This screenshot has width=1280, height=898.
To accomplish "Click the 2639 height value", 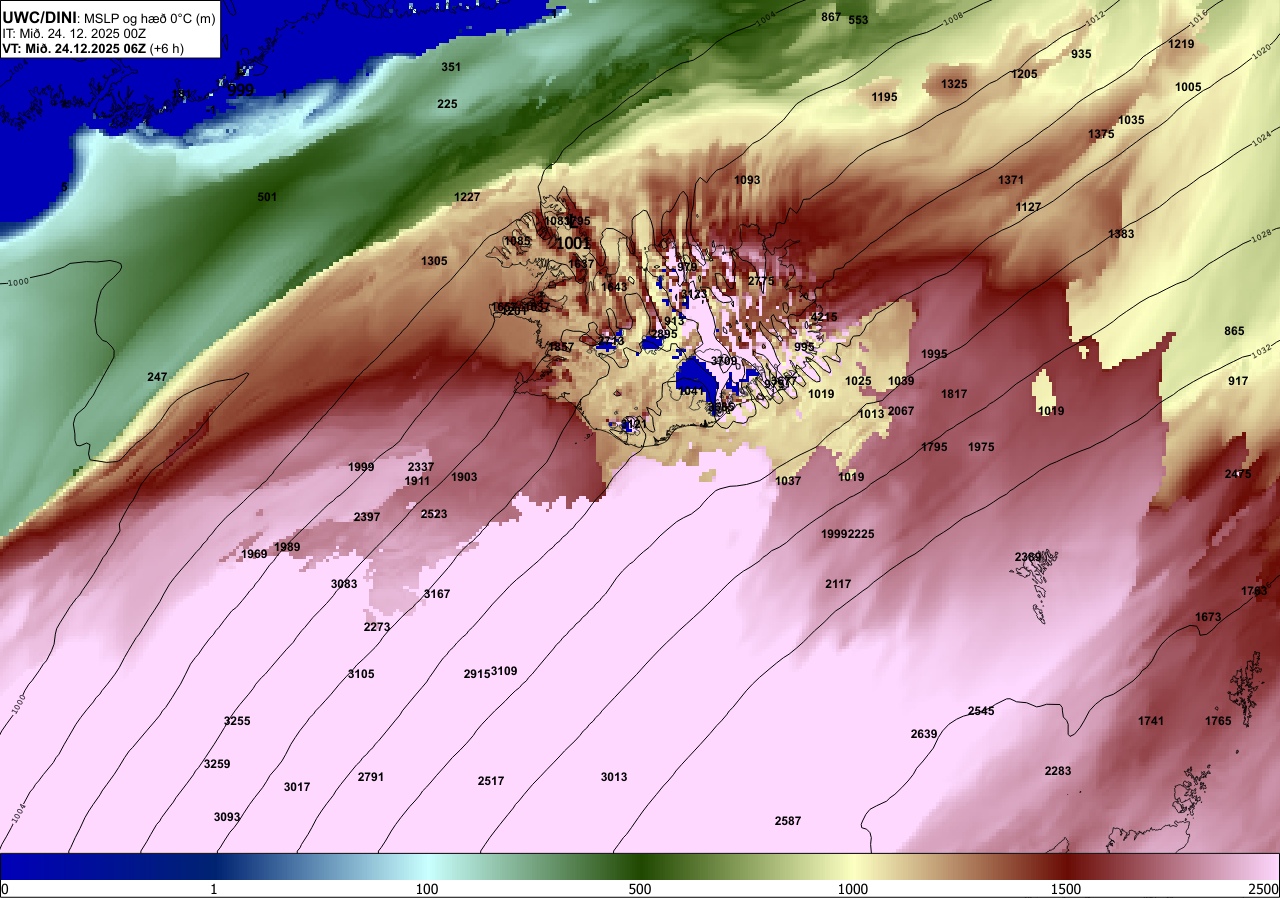I will pos(924,734).
